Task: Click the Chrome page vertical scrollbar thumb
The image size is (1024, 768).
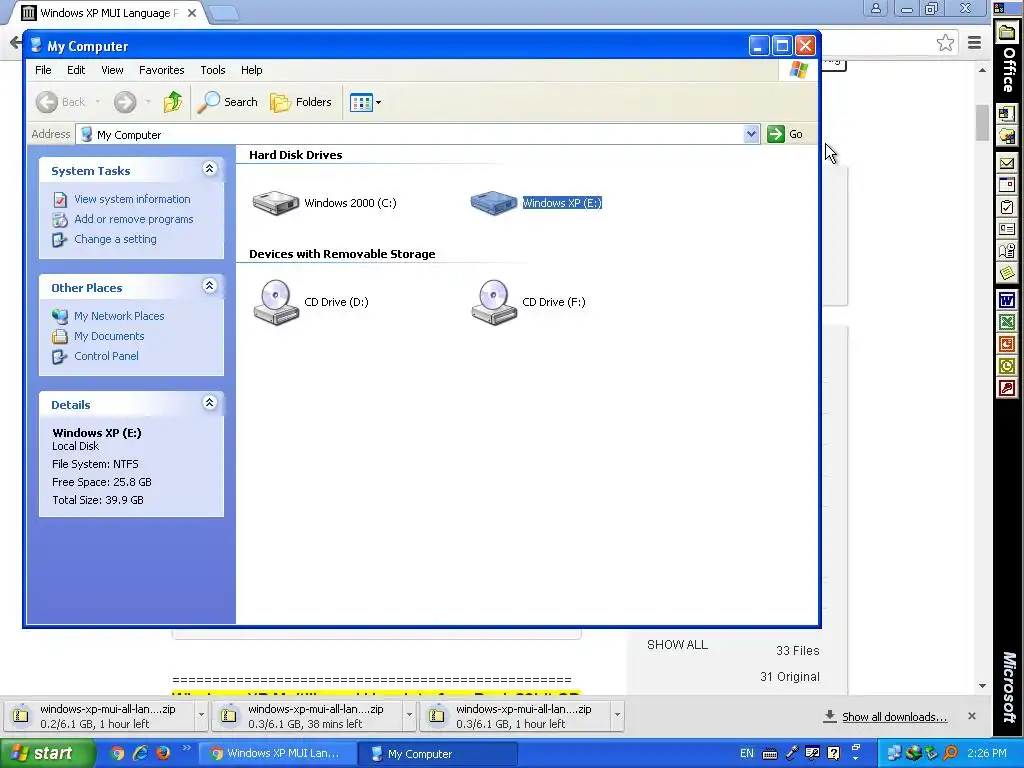Action: (x=982, y=122)
